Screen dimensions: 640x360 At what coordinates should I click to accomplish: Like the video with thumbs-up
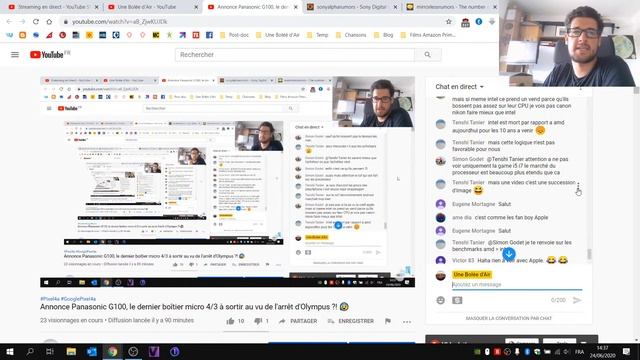[x=231, y=321]
